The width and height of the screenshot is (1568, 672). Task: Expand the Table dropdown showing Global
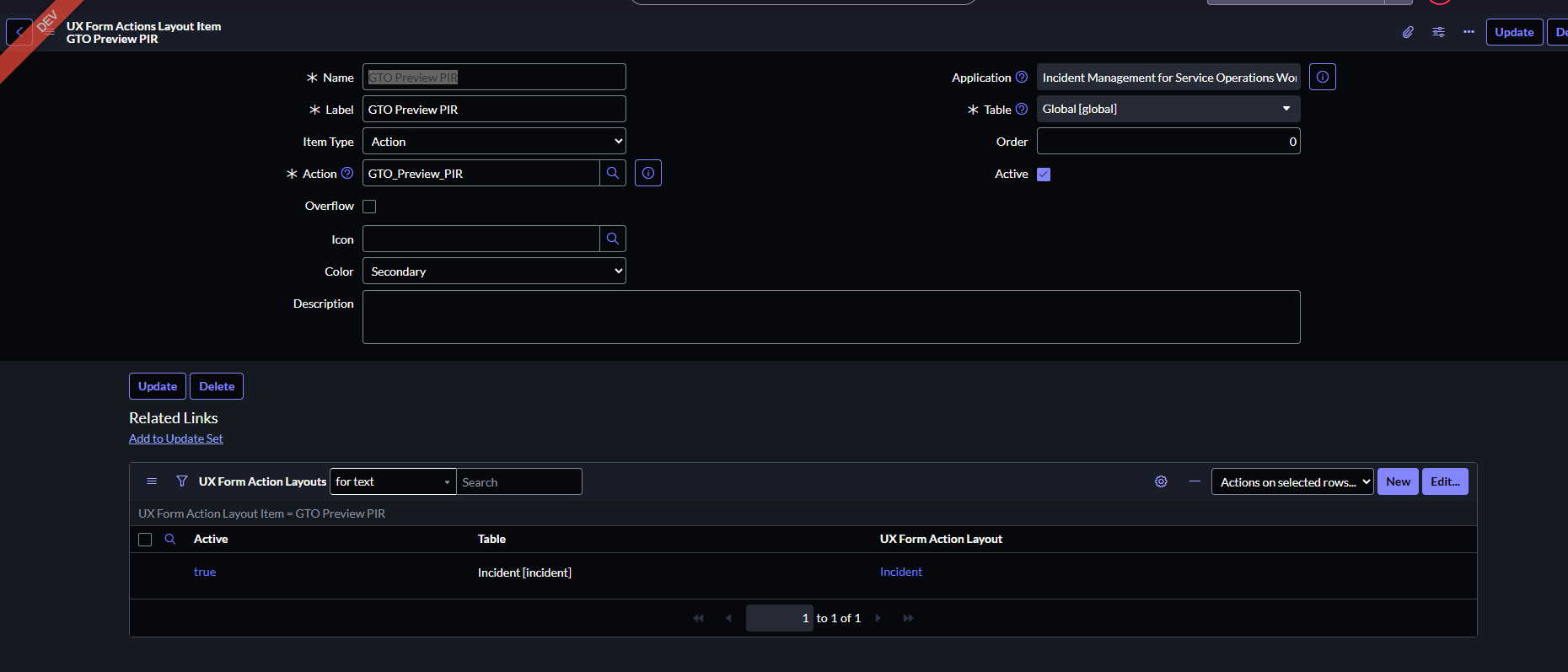coord(1168,109)
